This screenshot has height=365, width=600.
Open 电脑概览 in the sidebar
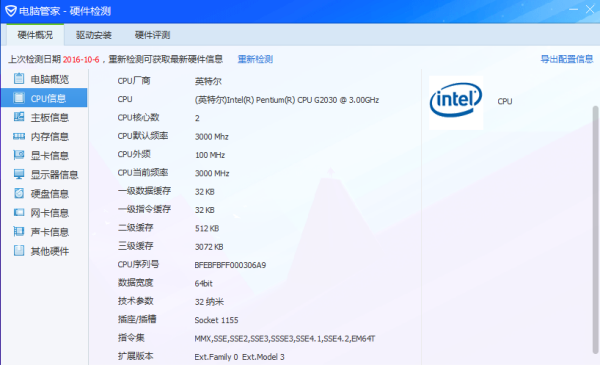pos(50,79)
